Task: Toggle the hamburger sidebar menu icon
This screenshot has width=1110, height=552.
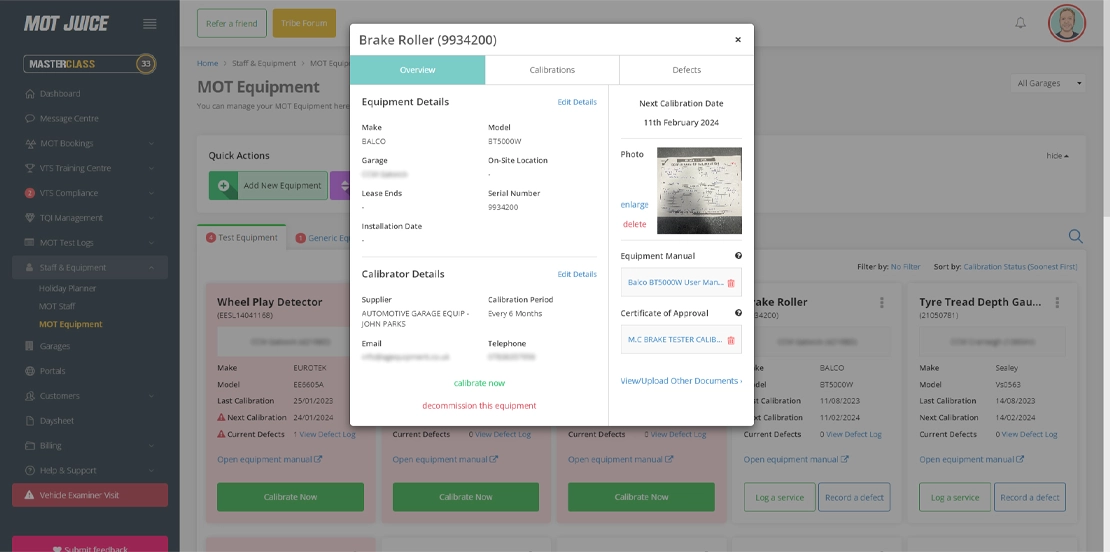Action: tap(149, 23)
